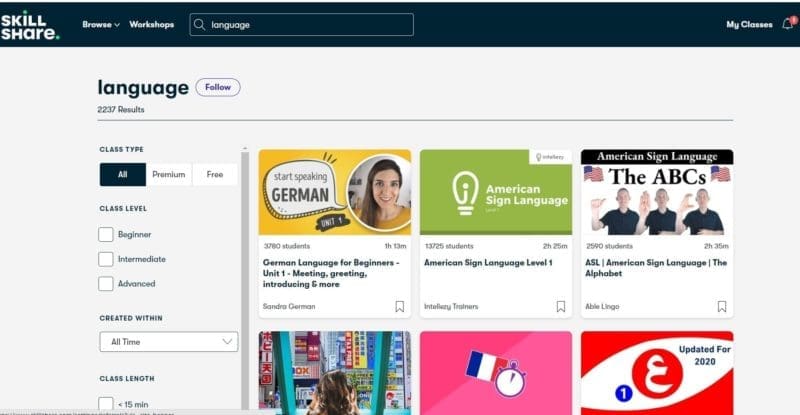Image resolution: width=800 pixels, height=415 pixels.
Task: Check the Beginner class level box
Action: 106,234
